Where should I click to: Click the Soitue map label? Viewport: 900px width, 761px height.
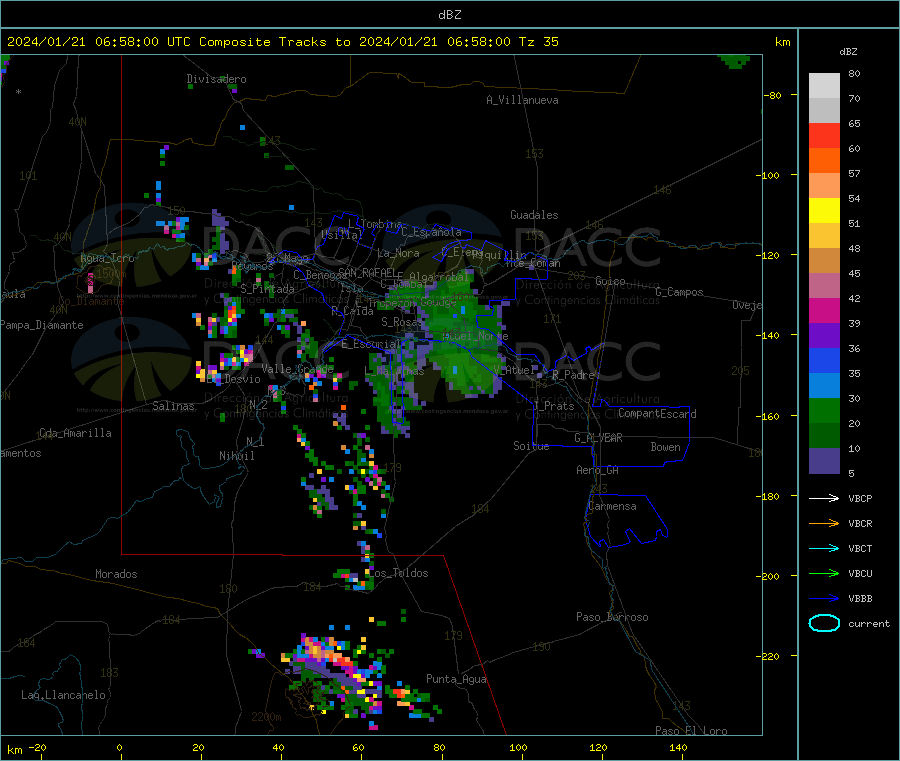coord(531,445)
